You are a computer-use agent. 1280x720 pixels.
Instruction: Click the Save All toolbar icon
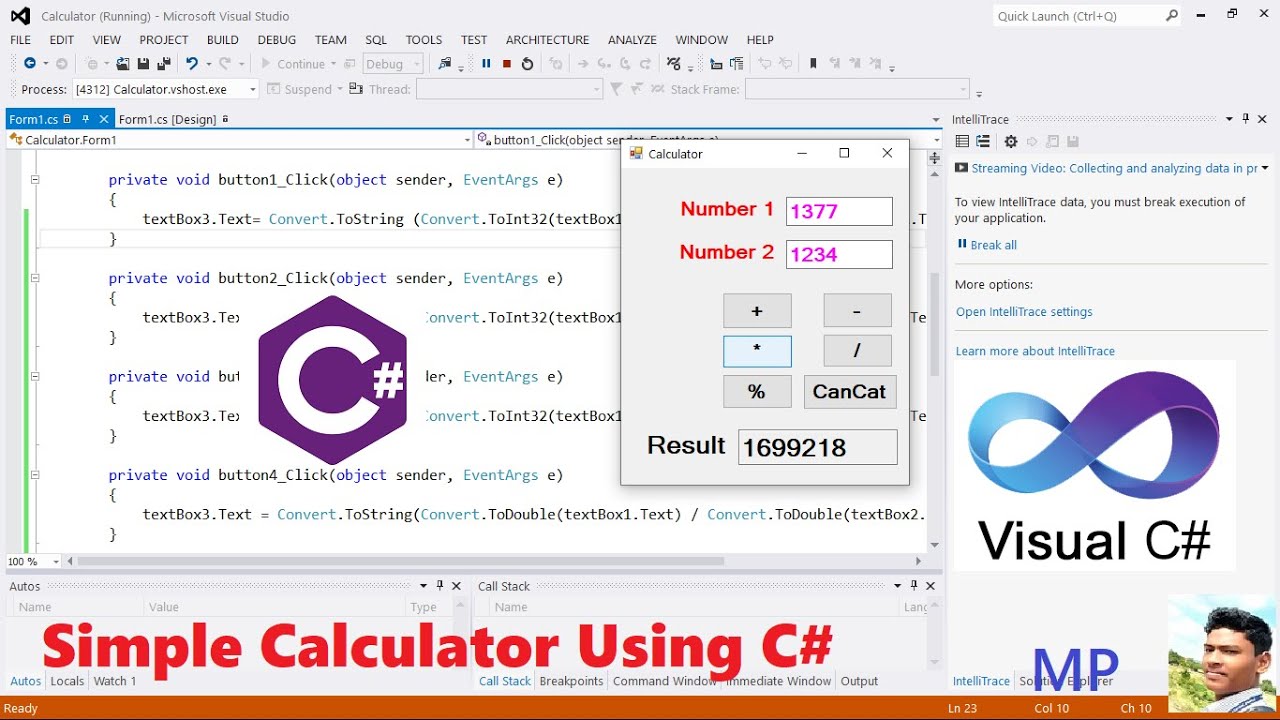(164, 64)
